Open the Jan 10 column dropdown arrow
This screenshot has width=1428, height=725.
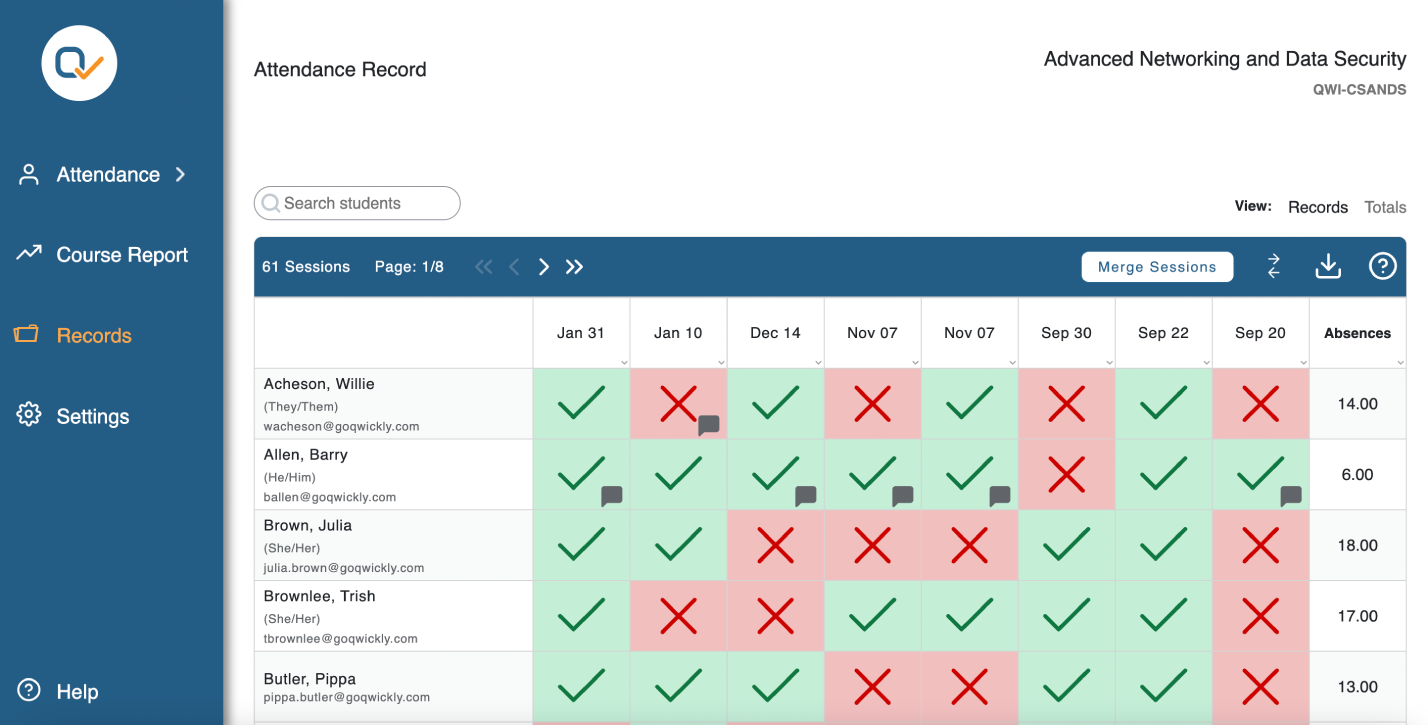coord(721,362)
